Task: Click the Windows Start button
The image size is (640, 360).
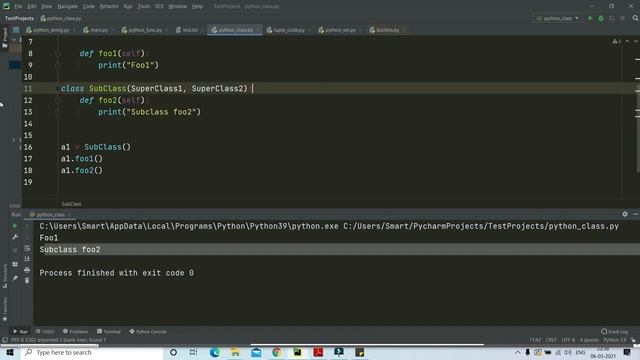Action: tap(10, 352)
